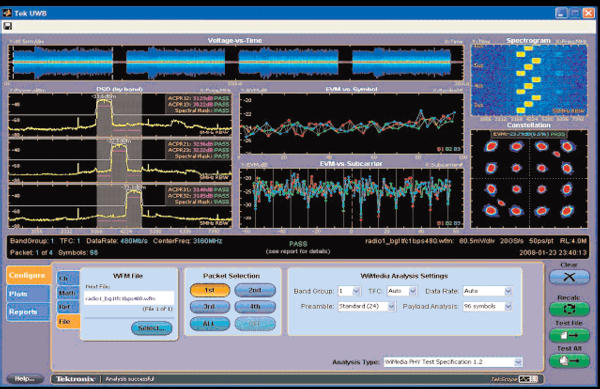Open the Band Group dropdown
Viewport: 600px width, 389px height.
[349, 291]
